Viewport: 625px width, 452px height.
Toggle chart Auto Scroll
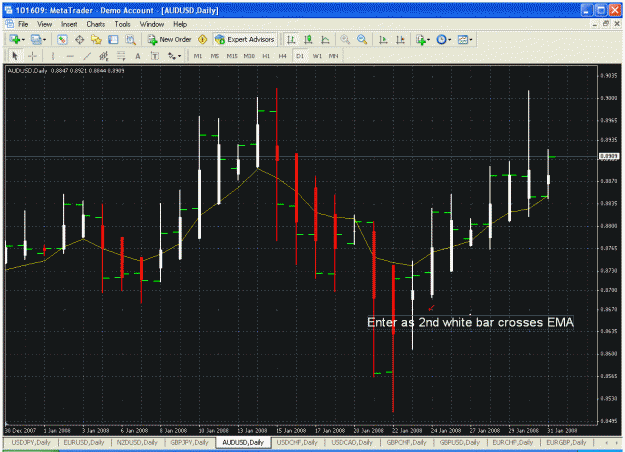(383, 39)
